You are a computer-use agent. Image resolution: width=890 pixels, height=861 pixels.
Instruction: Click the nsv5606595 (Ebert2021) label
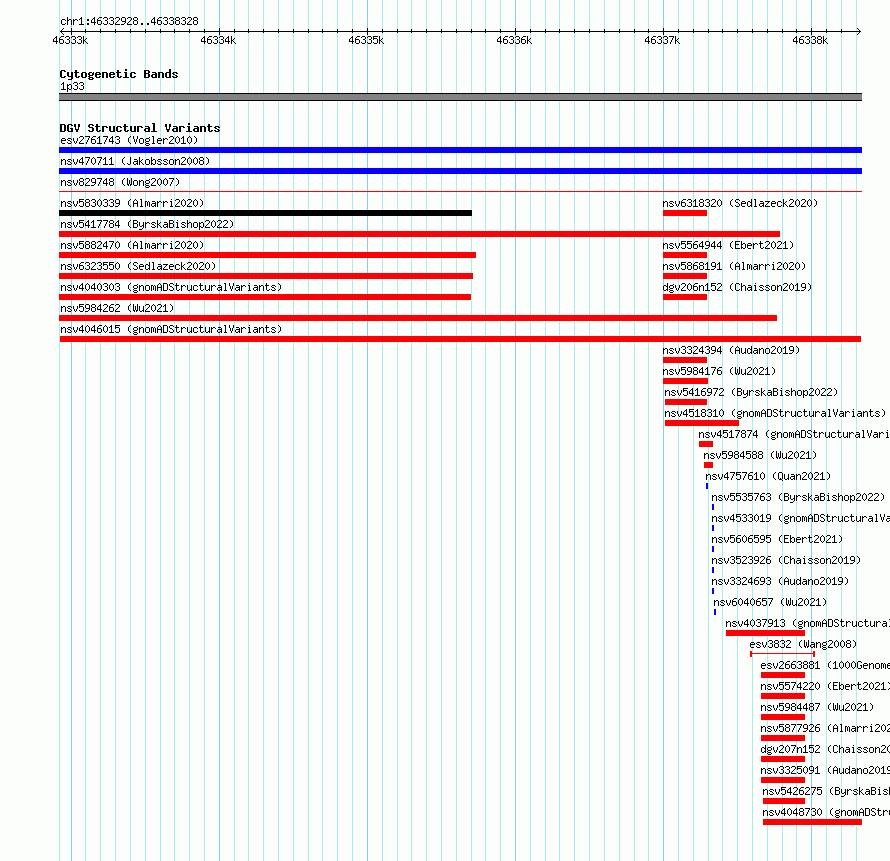click(777, 539)
